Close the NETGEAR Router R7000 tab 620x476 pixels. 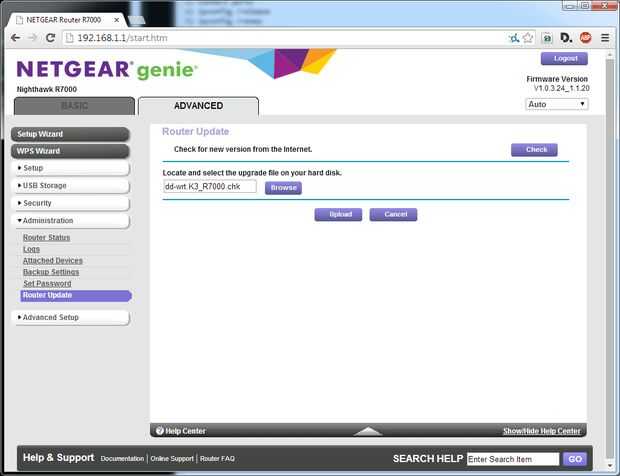click(x=117, y=20)
